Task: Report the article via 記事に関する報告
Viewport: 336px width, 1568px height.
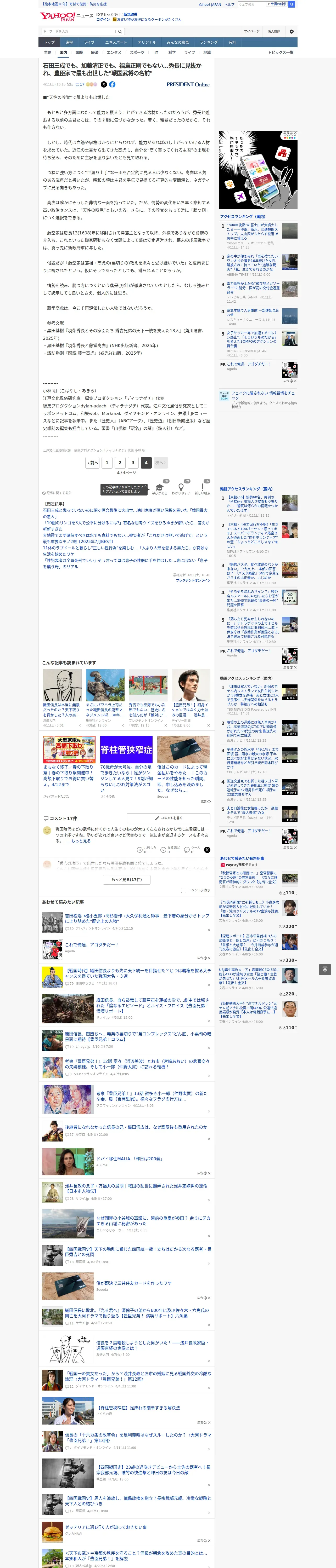Action: click(57, 493)
